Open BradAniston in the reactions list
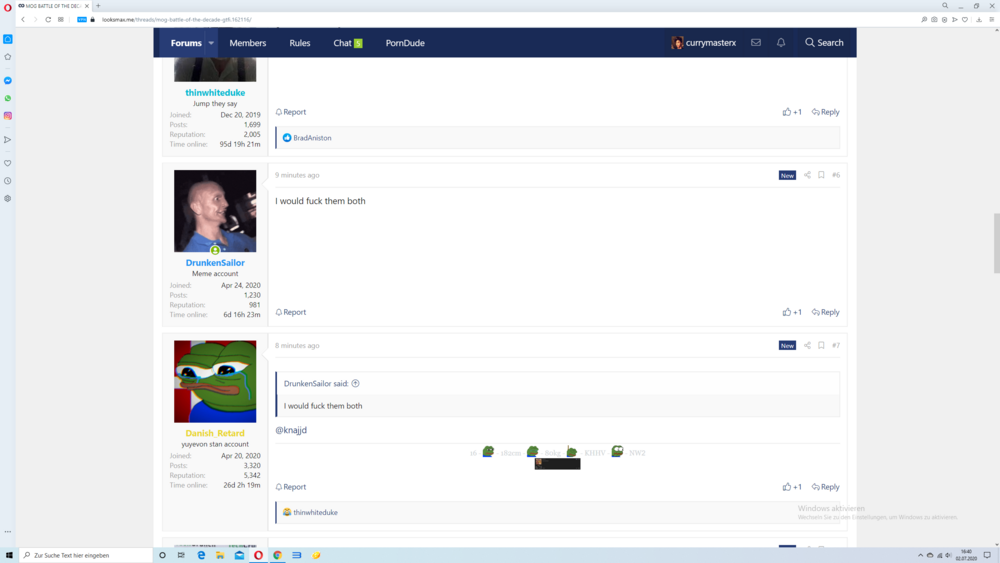This screenshot has height=563, width=1000. pyautogui.click(x=312, y=138)
